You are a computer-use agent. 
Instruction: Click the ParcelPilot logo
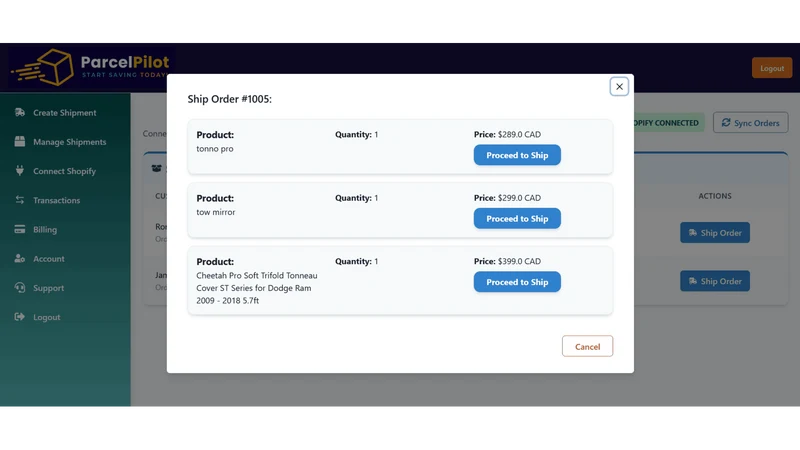pos(91,68)
